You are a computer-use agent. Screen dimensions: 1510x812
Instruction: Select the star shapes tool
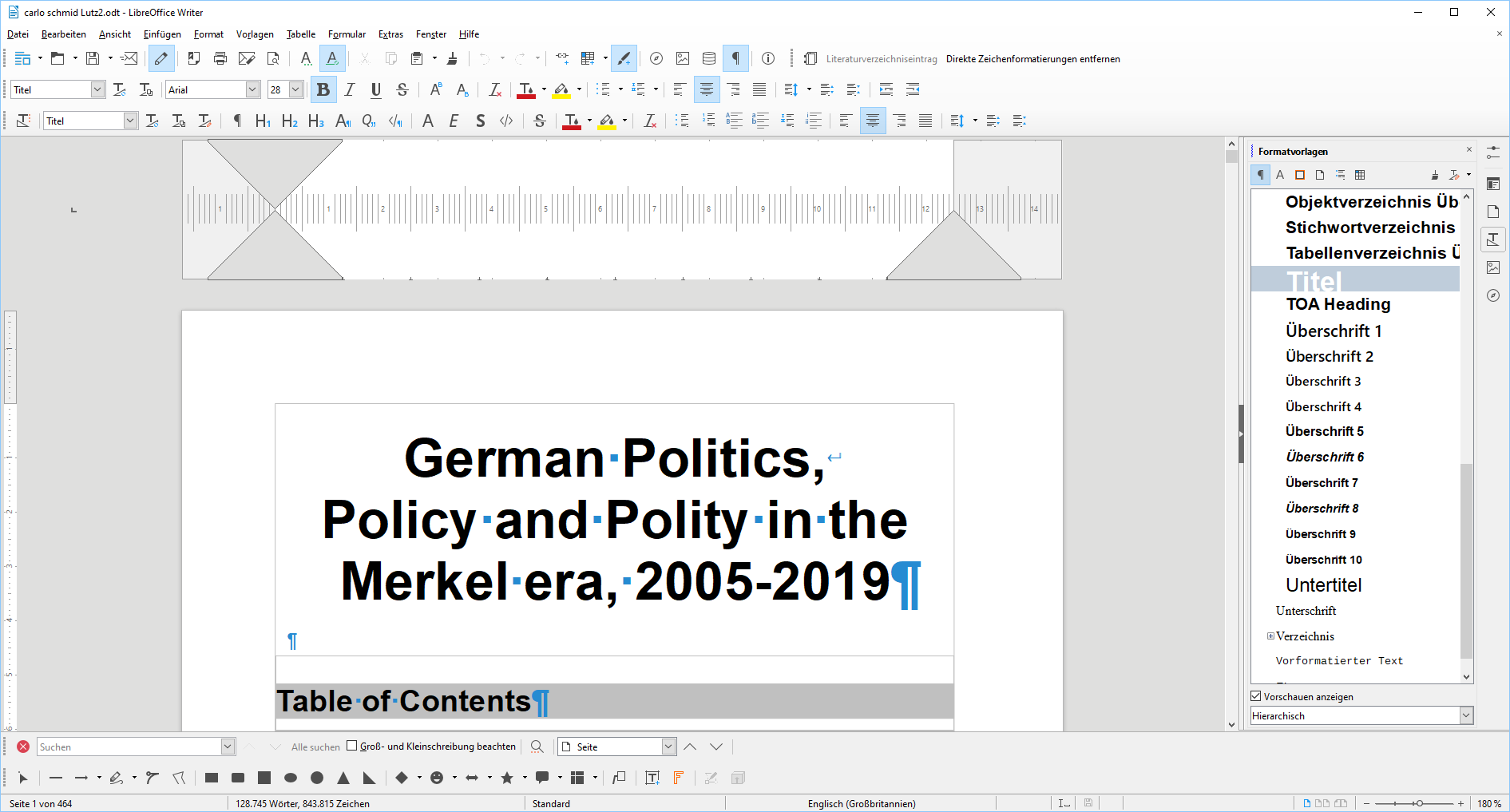[507, 778]
